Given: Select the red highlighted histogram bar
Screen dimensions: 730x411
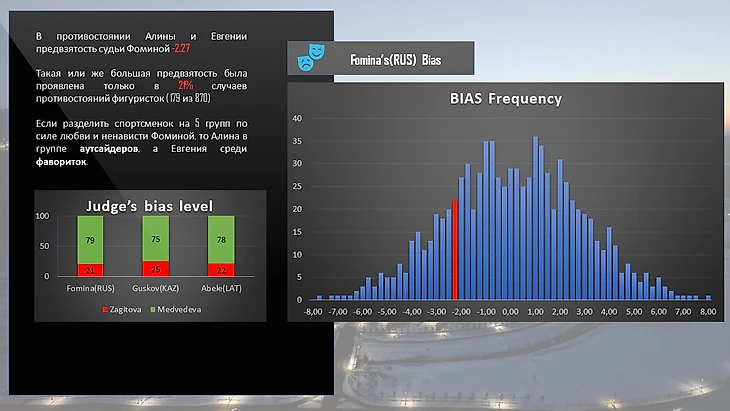Looking at the screenshot, I should tap(455, 249).
